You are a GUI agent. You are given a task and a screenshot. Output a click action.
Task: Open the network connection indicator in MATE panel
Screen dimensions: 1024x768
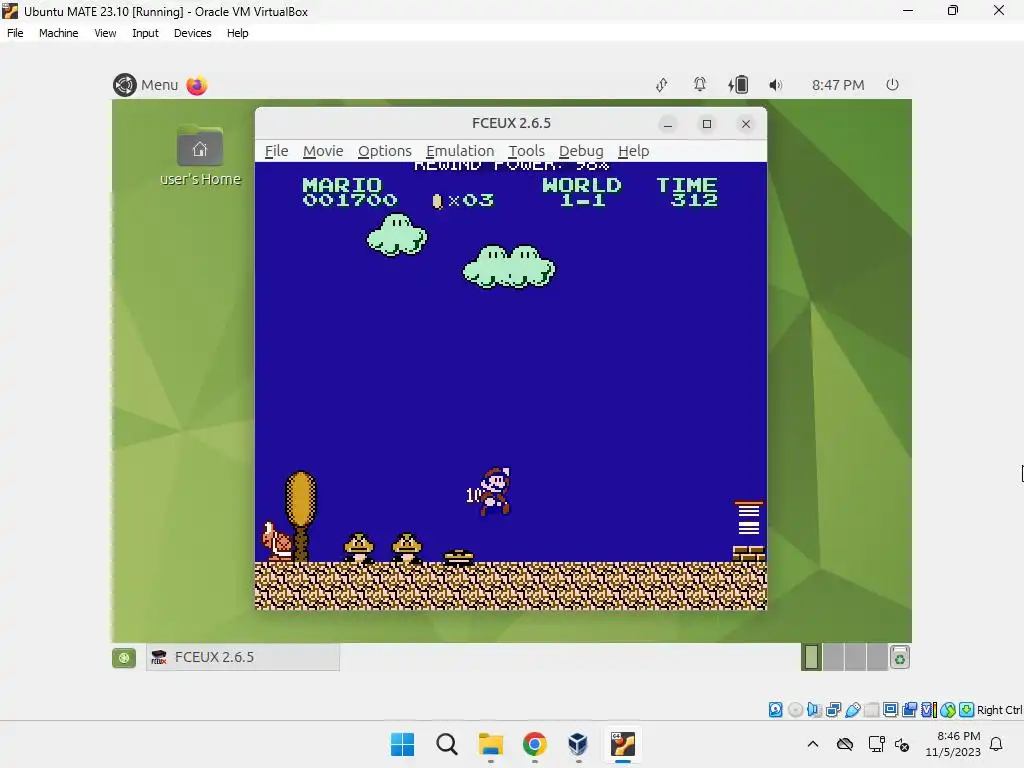pyautogui.click(x=662, y=85)
